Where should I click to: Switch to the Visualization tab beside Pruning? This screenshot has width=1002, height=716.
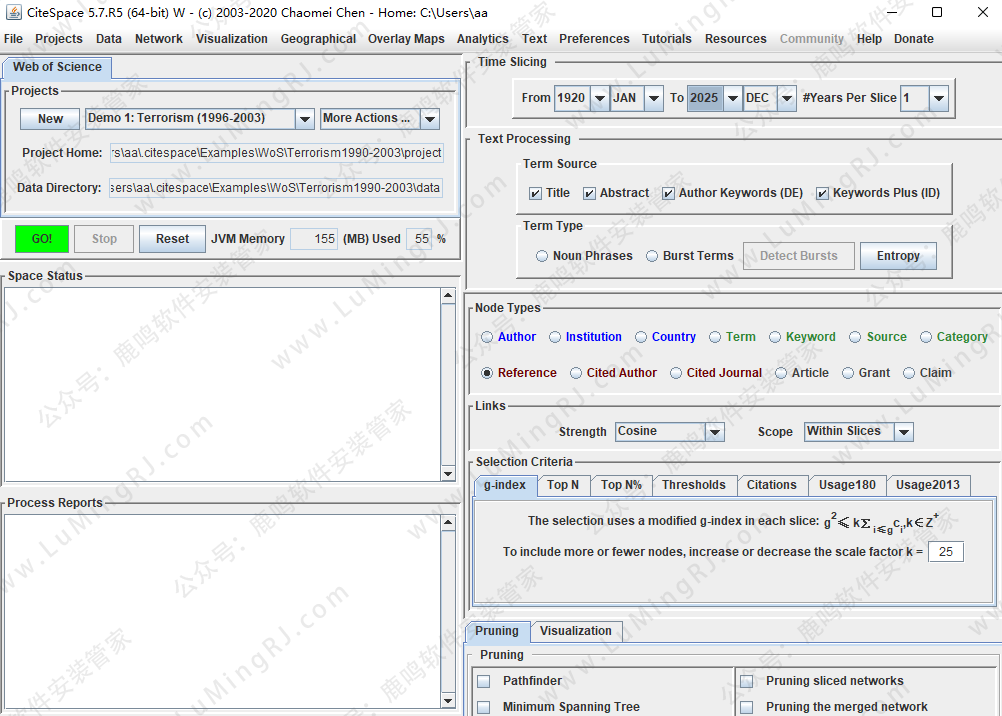pyautogui.click(x=575, y=631)
